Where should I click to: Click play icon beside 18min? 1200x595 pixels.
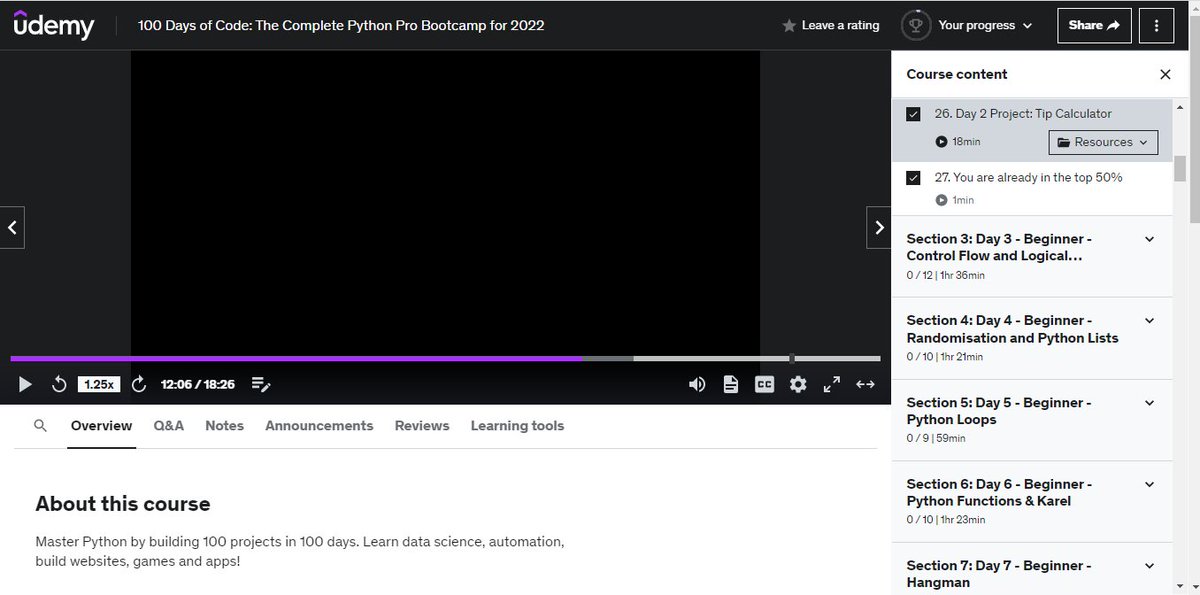(x=941, y=142)
